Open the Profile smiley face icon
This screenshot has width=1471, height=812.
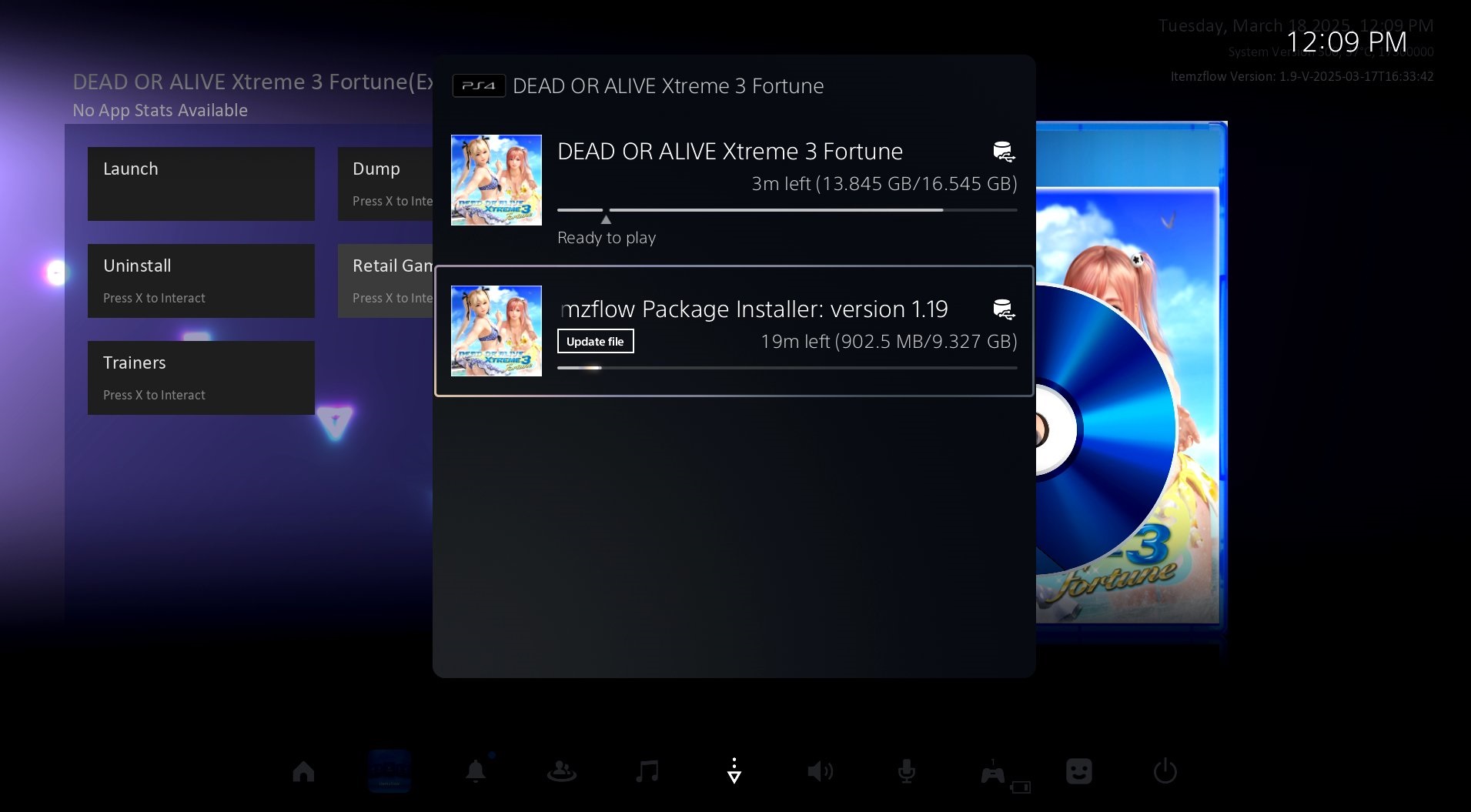tap(1079, 771)
